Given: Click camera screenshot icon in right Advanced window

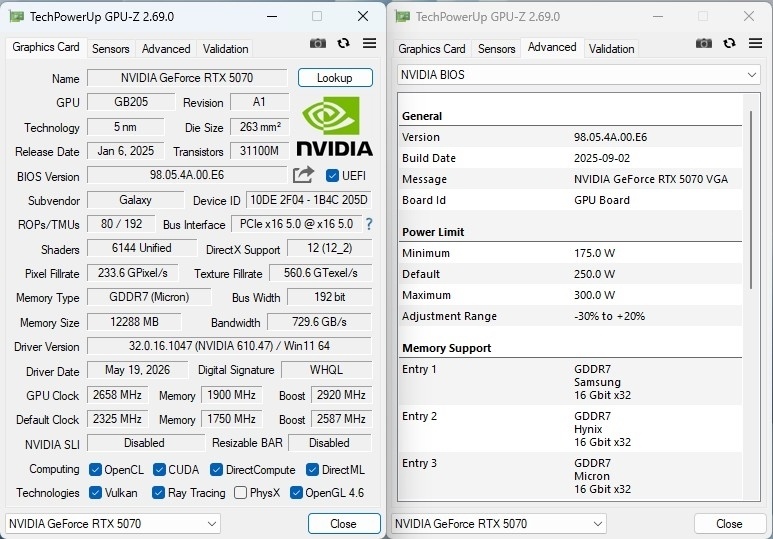Looking at the screenshot, I should point(704,43).
